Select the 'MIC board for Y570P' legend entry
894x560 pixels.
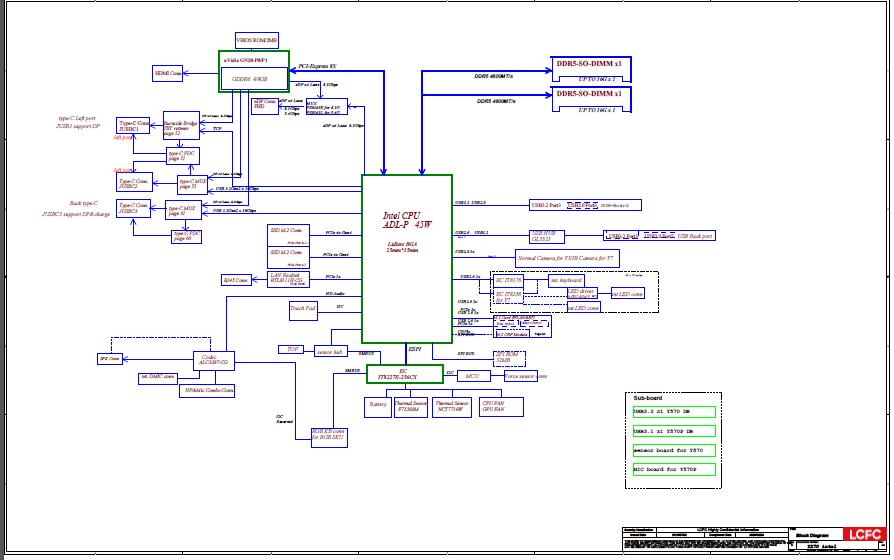click(x=674, y=470)
